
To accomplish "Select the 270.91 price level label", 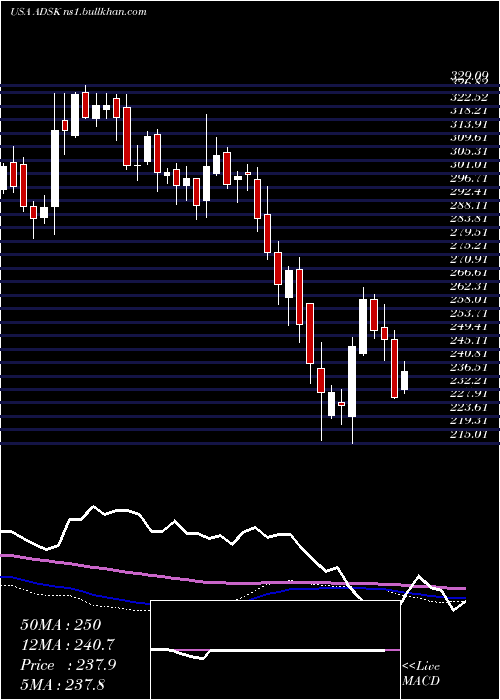I will 469,259.
